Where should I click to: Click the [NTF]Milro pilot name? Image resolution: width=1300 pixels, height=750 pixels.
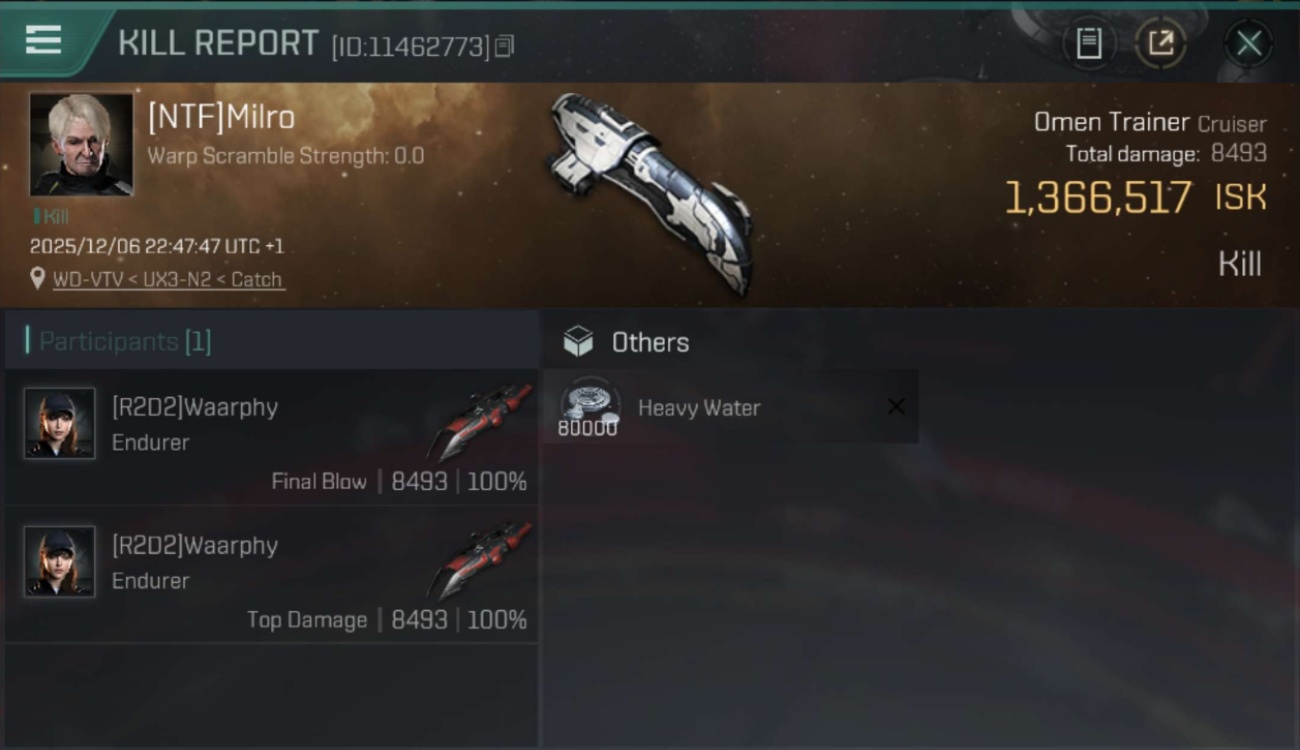[221, 118]
